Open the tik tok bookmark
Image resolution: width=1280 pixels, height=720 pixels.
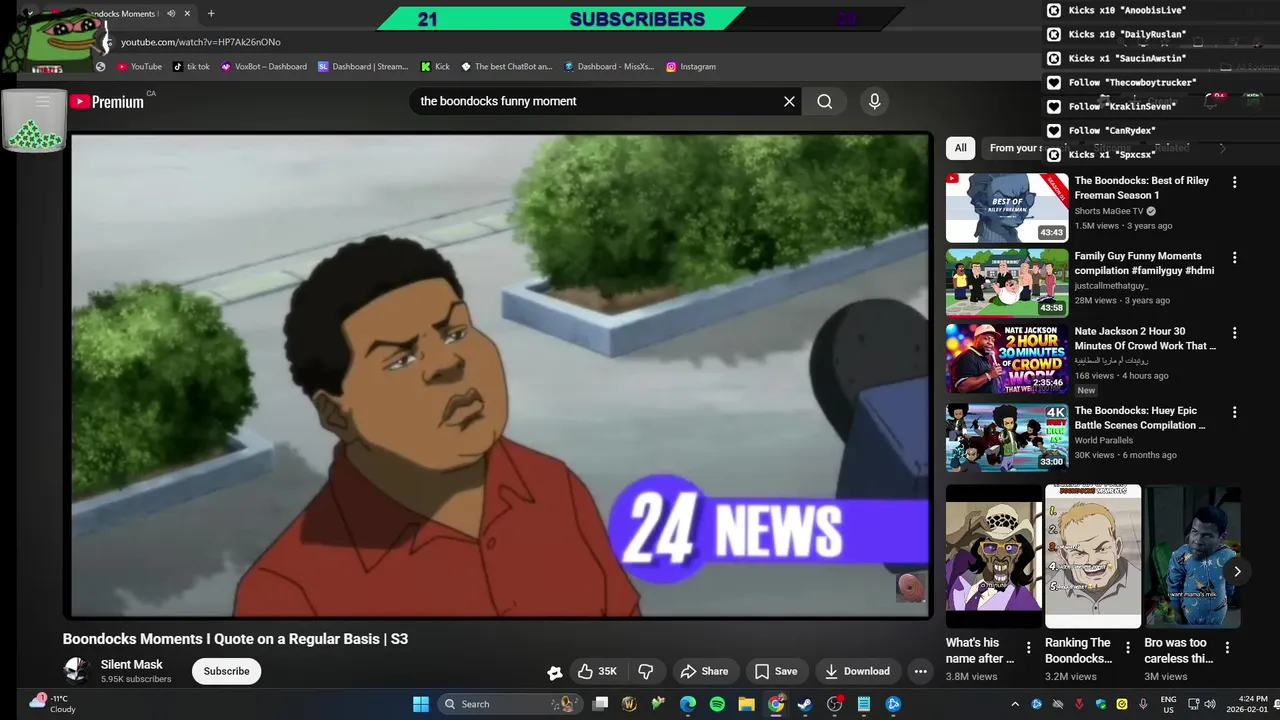point(191,67)
